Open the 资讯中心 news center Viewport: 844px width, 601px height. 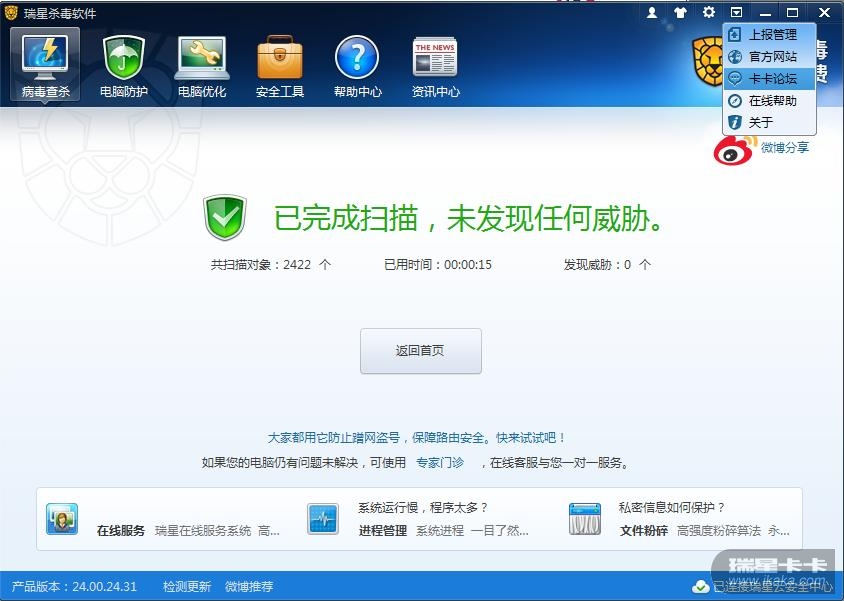435,65
